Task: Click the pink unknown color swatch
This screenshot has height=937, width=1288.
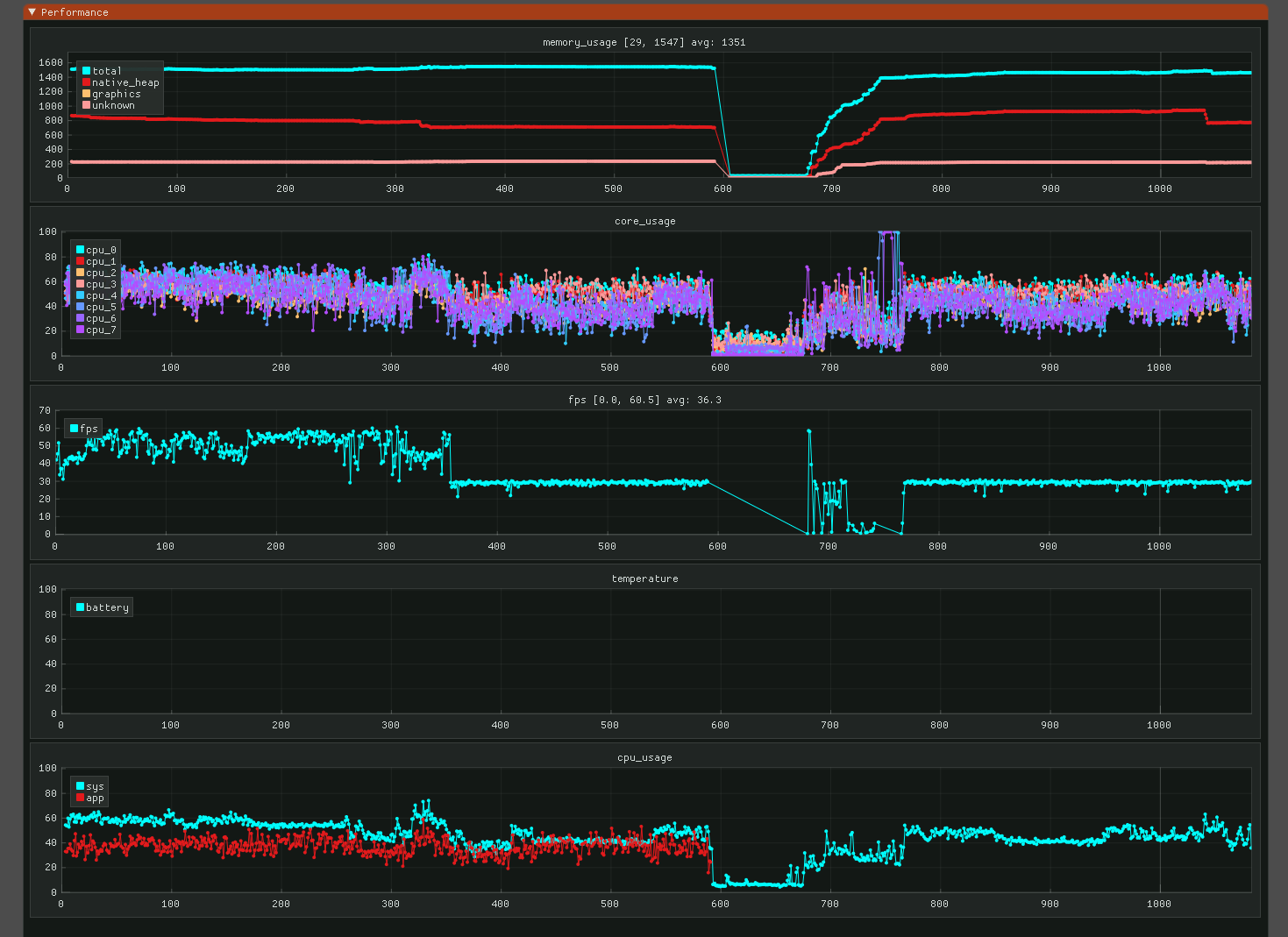Action: tap(85, 105)
